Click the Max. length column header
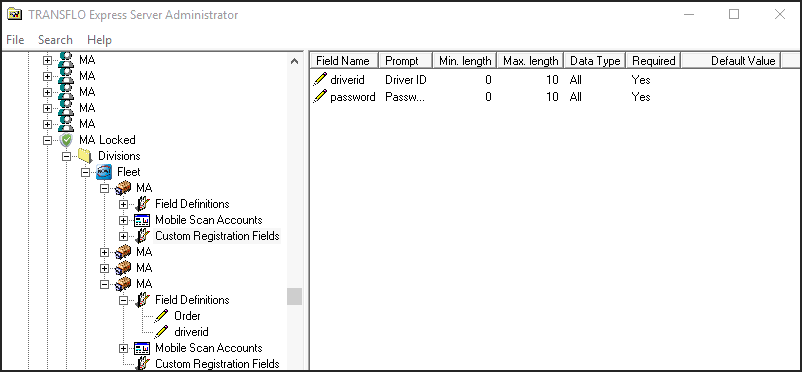802x372 pixels. [x=530, y=60]
